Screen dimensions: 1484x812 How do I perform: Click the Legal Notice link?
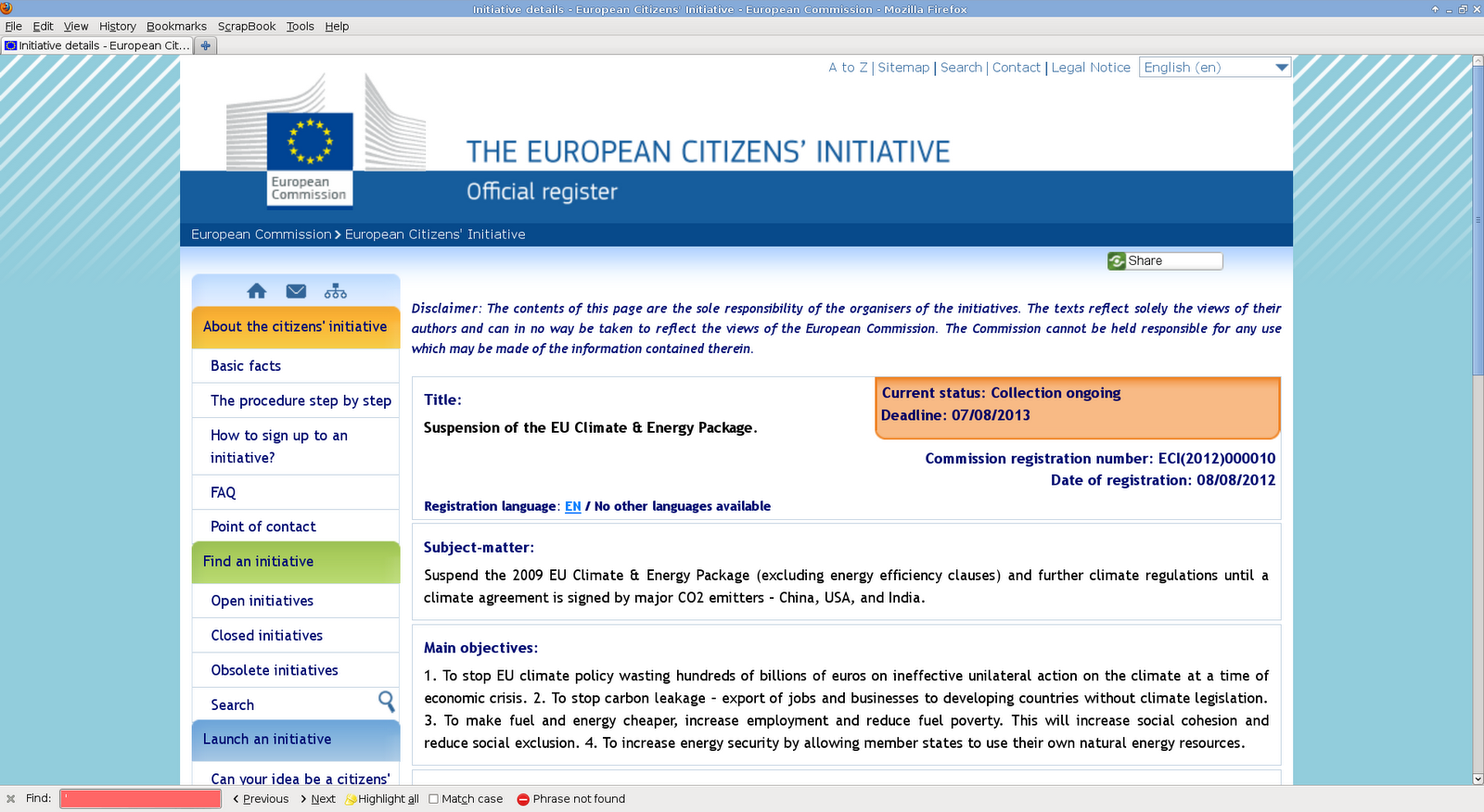[x=1091, y=68]
